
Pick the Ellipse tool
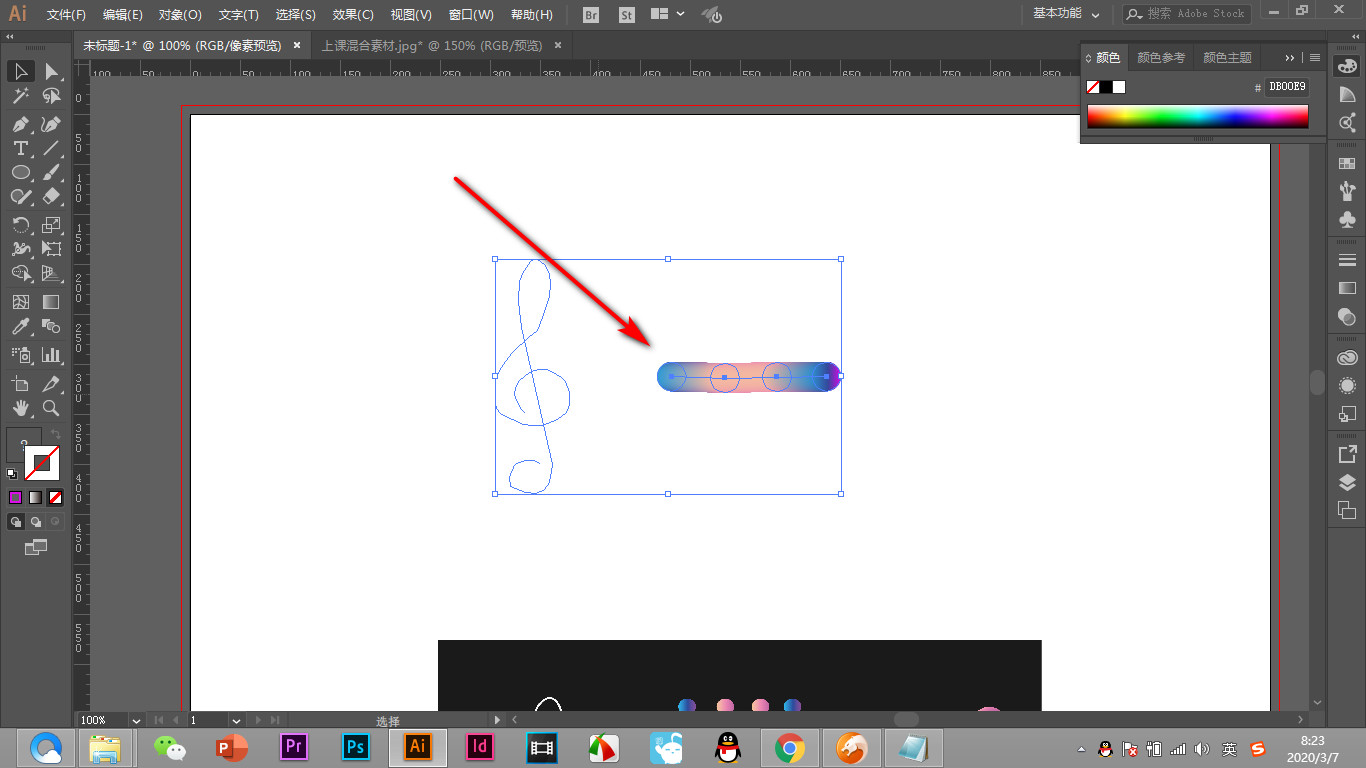[20, 173]
